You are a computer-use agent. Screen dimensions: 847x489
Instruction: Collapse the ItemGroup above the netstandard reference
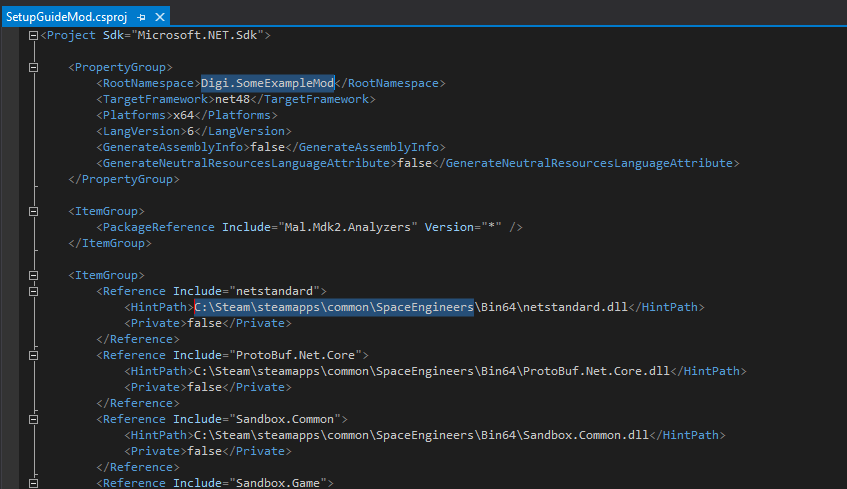point(34,275)
